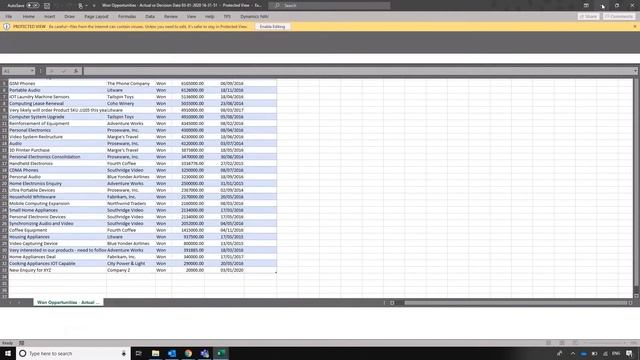Click taskbar microphone icon in search box
This screenshot has width=640, height=360.
pos(124,353)
